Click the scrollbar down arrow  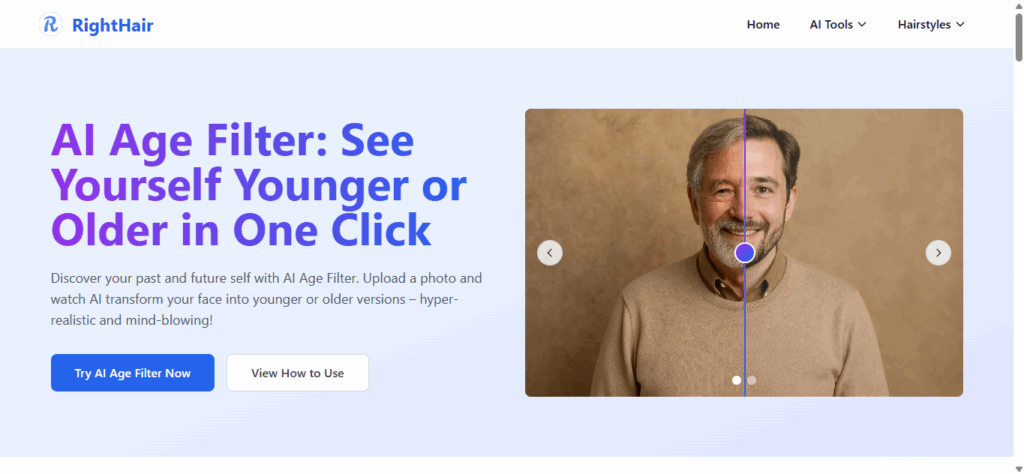(x=1019, y=469)
